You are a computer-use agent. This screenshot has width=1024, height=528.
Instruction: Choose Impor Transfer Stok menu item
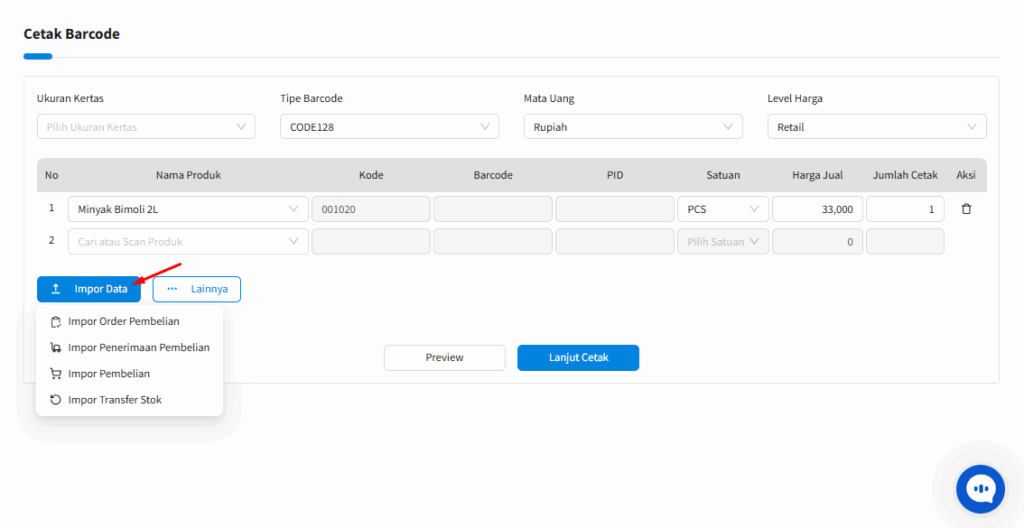pos(114,400)
